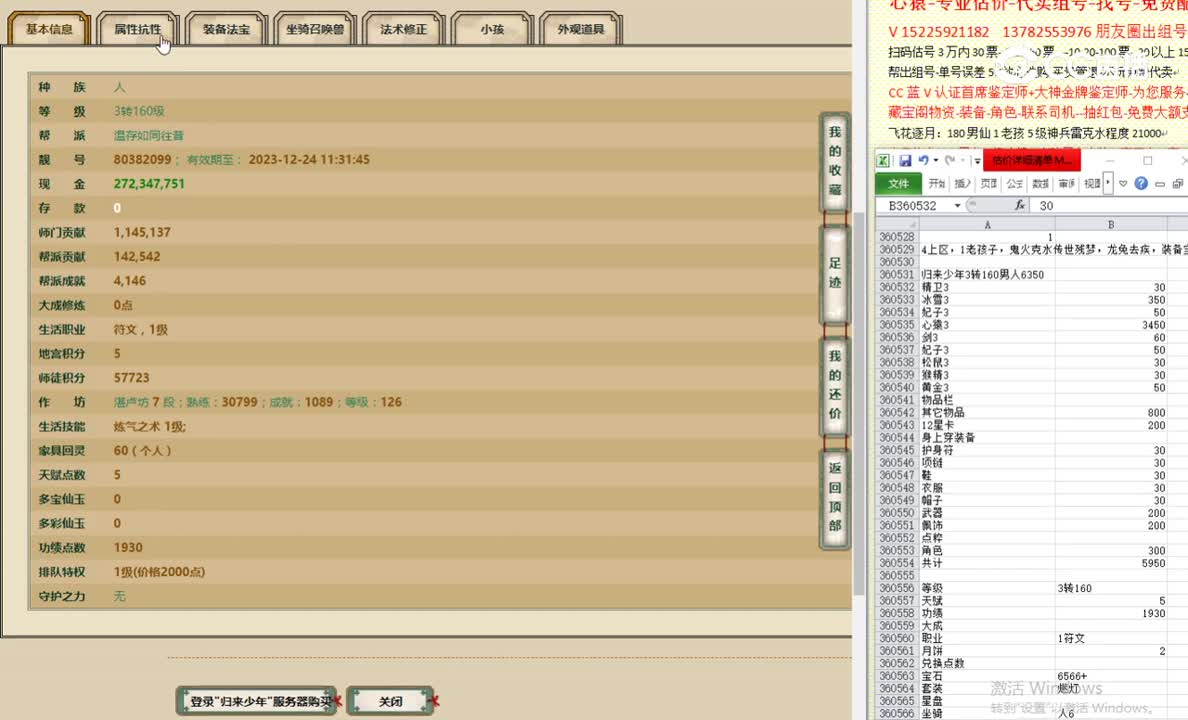Screen dimensions: 1188x720
Task: Click the 关闭 button at the bottom
Action: pos(390,701)
